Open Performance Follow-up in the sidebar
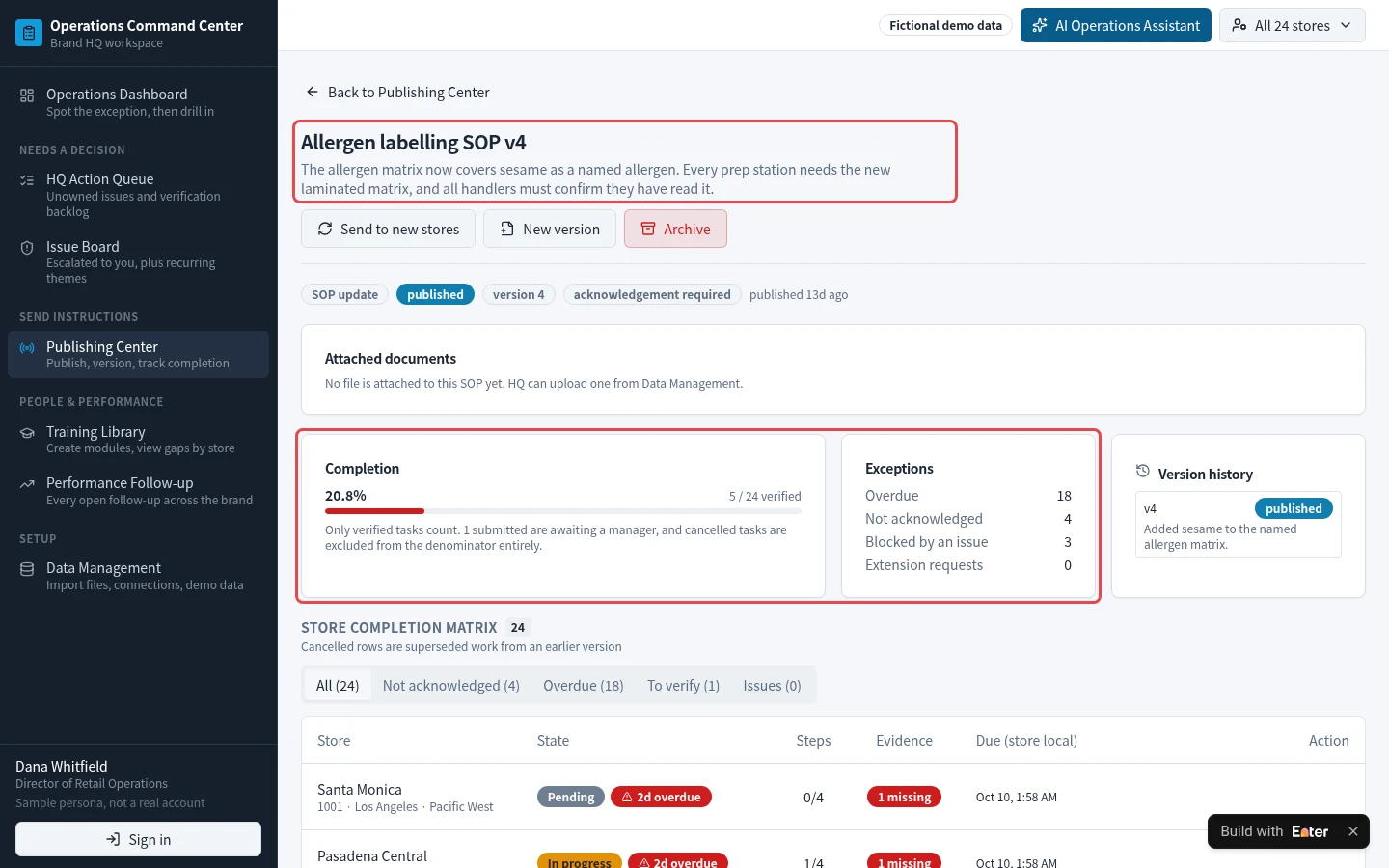Viewport: 1389px width, 868px height. pyautogui.click(x=138, y=491)
